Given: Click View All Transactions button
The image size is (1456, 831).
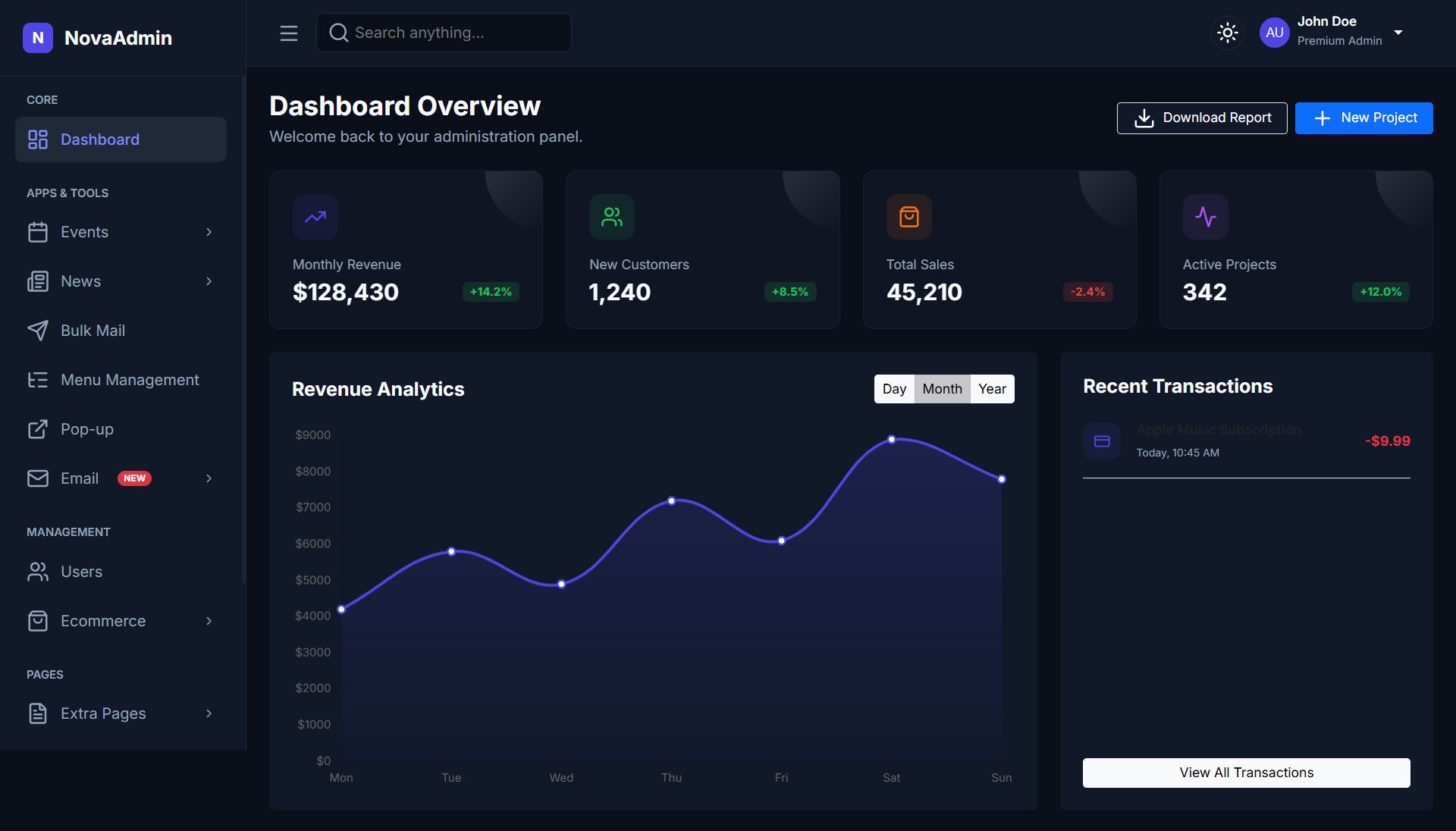Looking at the screenshot, I should pos(1246,773).
